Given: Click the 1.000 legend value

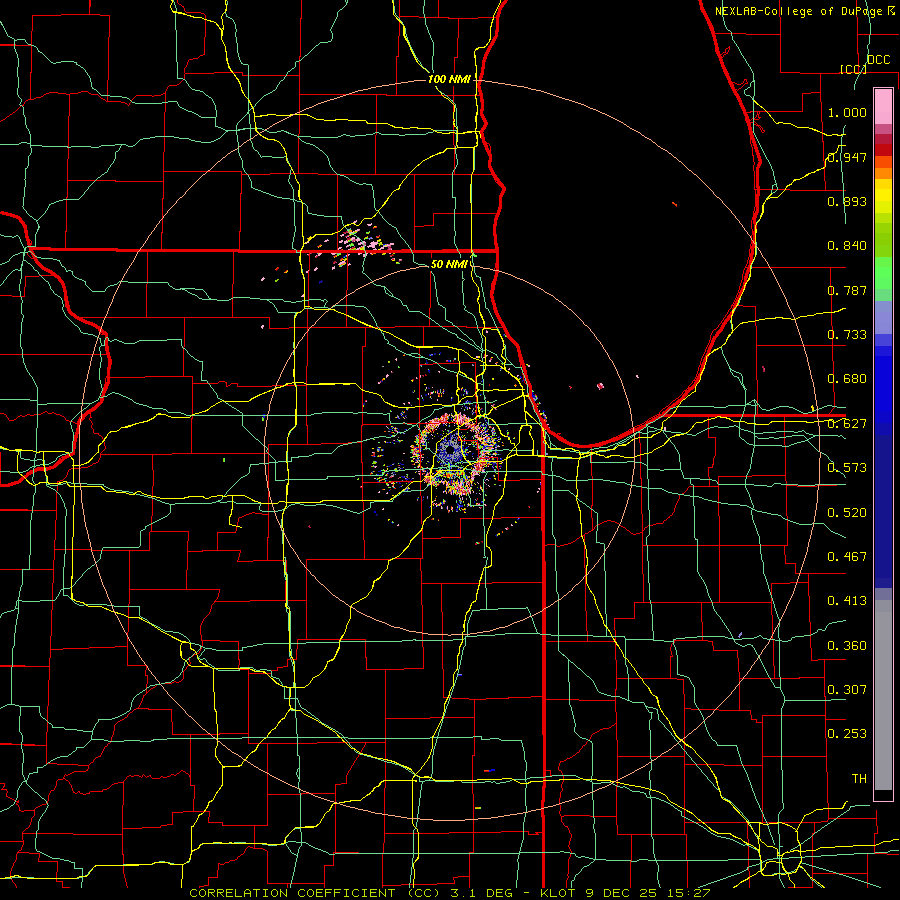Looking at the screenshot, I should pyautogui.click(x=847, y=112).
